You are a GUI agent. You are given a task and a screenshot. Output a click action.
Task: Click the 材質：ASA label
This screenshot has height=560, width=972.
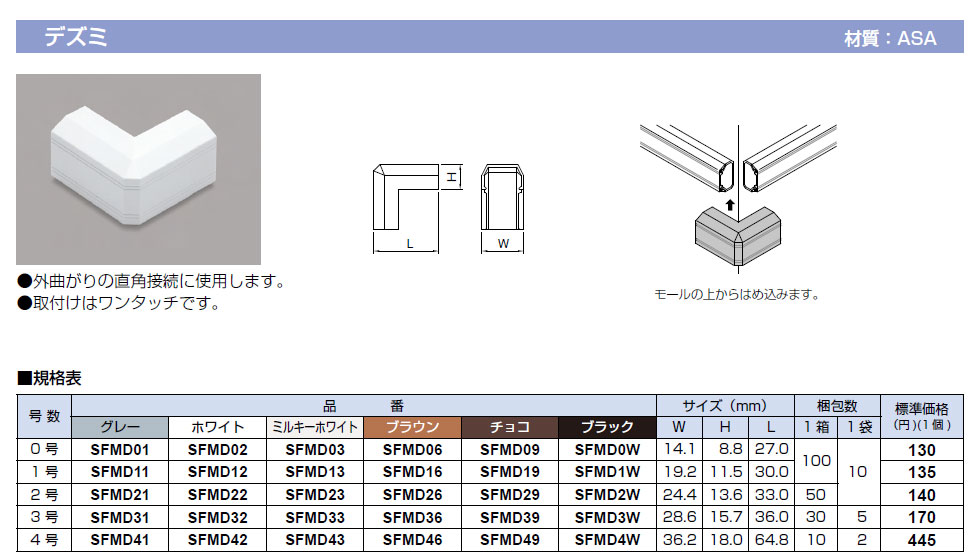[x=889, y=39]
